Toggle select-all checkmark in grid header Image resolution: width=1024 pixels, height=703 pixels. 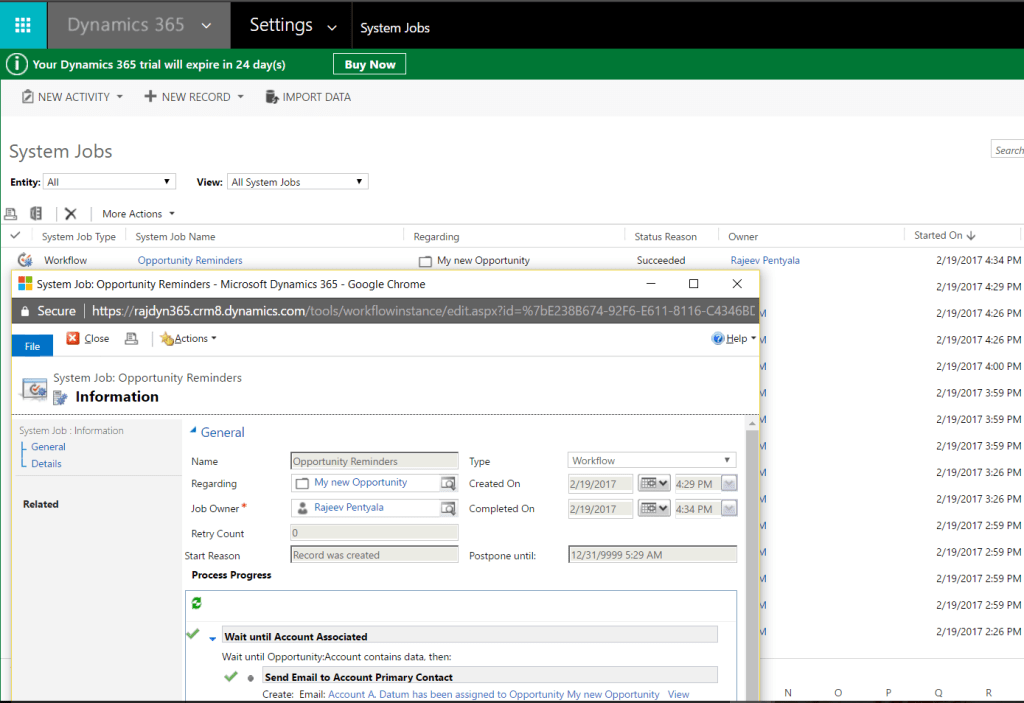tap(15, 236)
